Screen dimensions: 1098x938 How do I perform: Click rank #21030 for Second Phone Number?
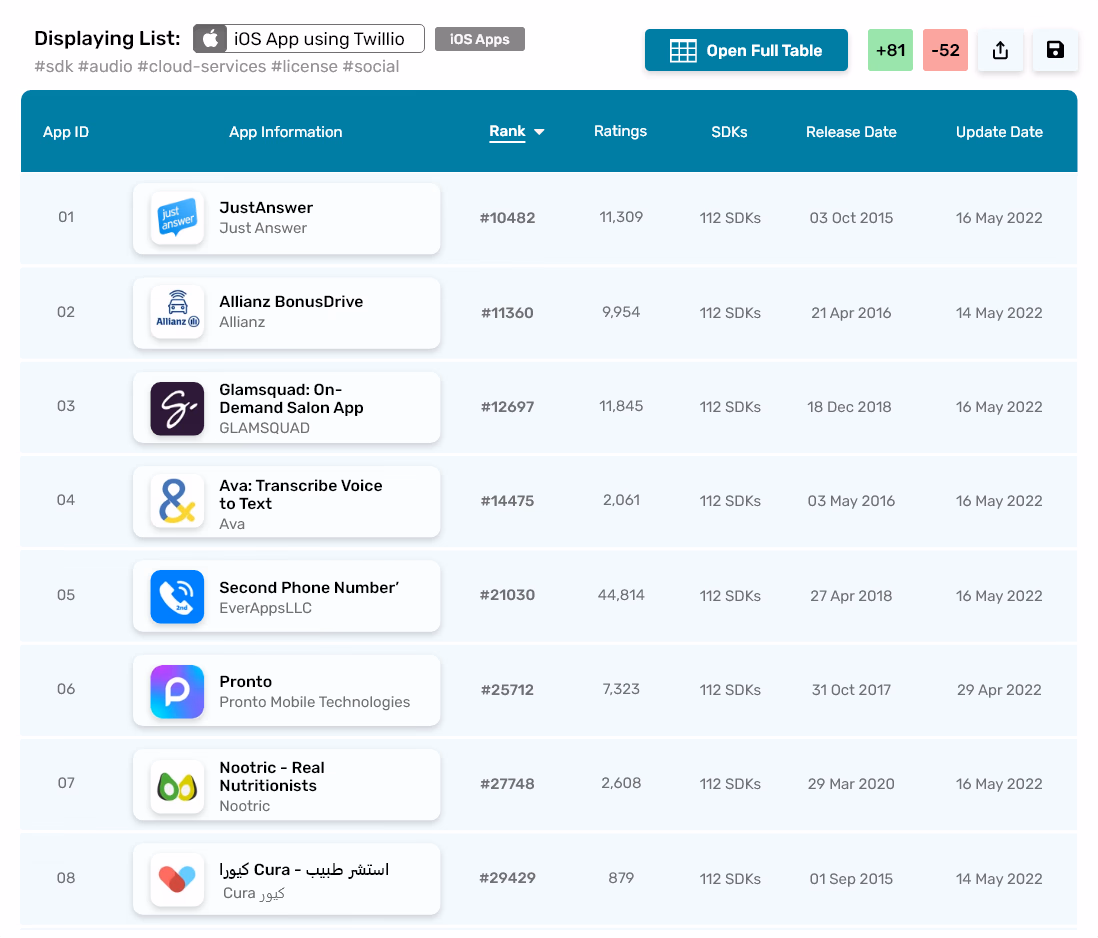point(507,595)
